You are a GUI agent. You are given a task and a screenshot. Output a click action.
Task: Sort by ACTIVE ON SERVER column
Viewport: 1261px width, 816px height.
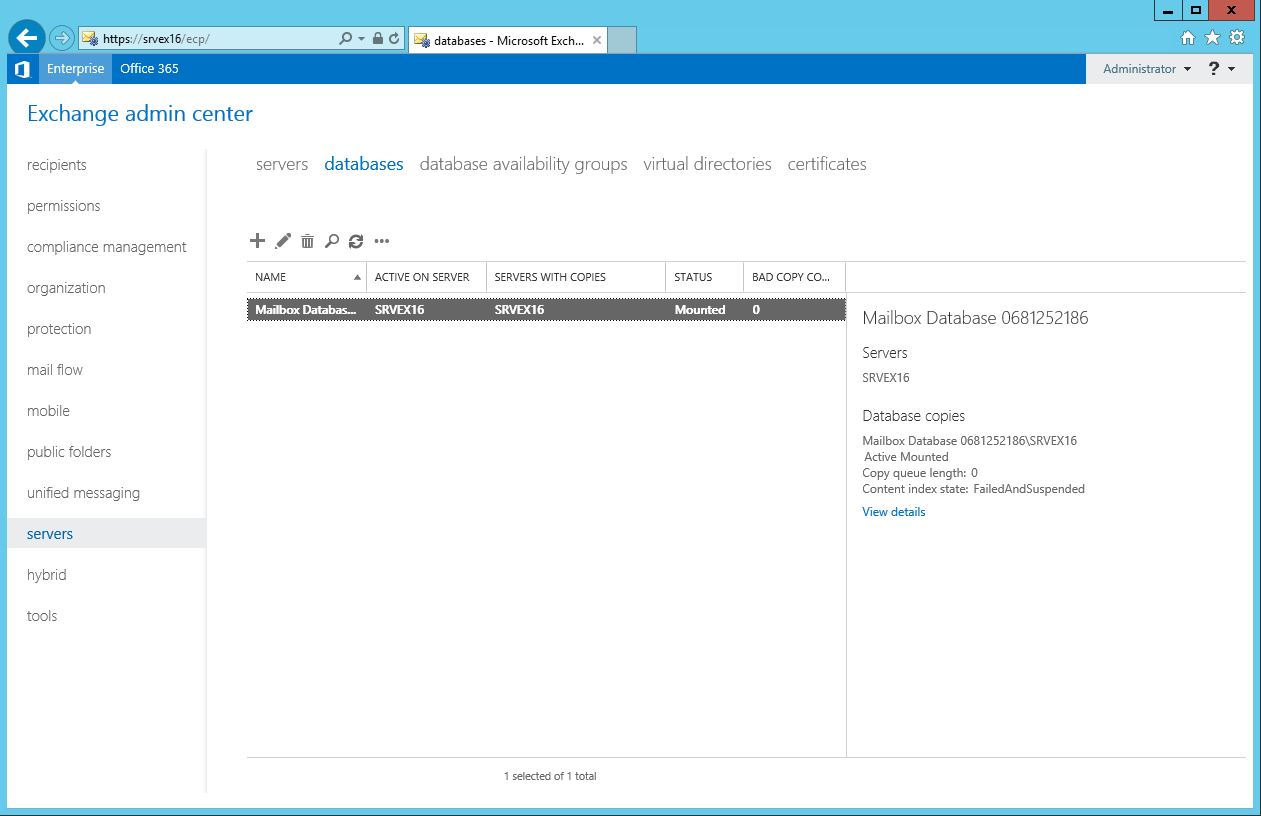(426, 277)
